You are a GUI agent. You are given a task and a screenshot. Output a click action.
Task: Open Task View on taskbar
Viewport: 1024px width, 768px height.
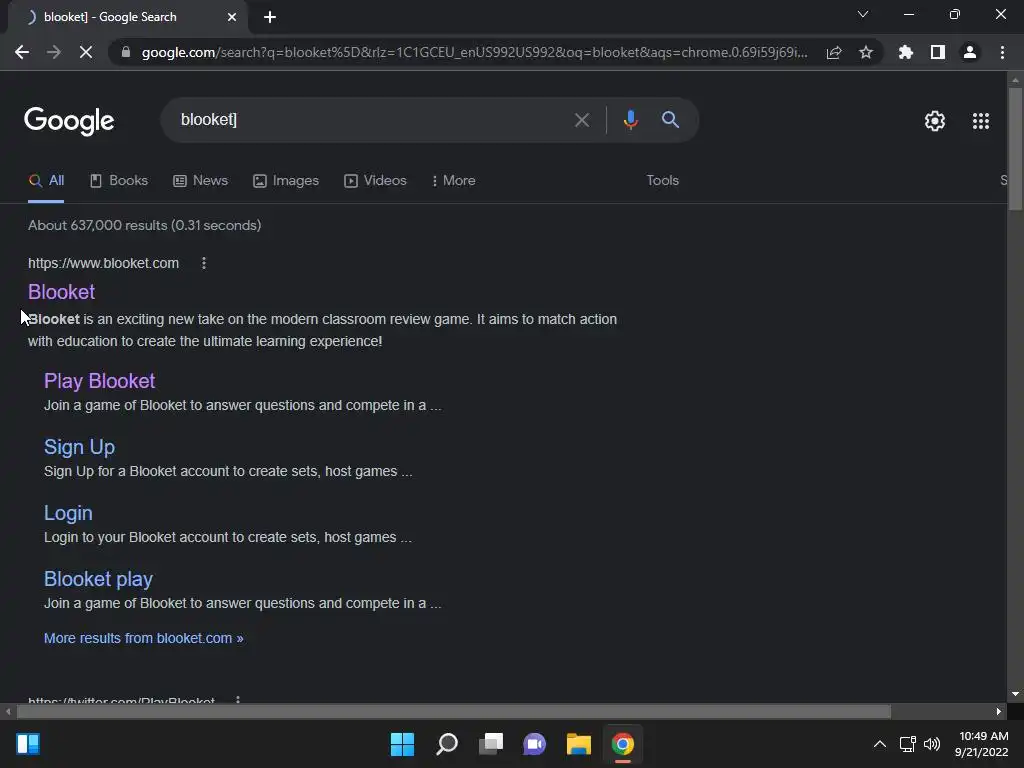click(x=491, y=744)
